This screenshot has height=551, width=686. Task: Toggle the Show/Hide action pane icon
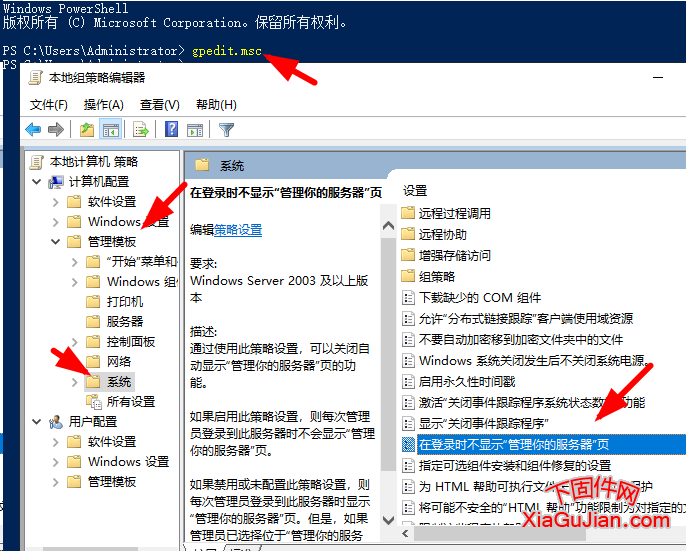click(195, 130)
